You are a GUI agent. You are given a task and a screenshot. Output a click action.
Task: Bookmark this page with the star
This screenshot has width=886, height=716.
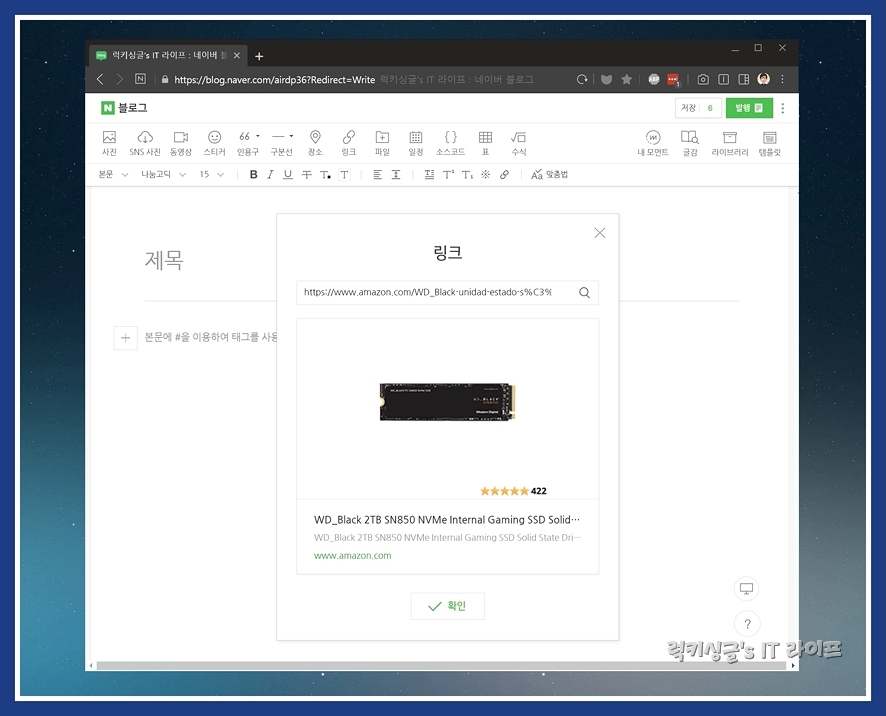[x=626, y=80]
